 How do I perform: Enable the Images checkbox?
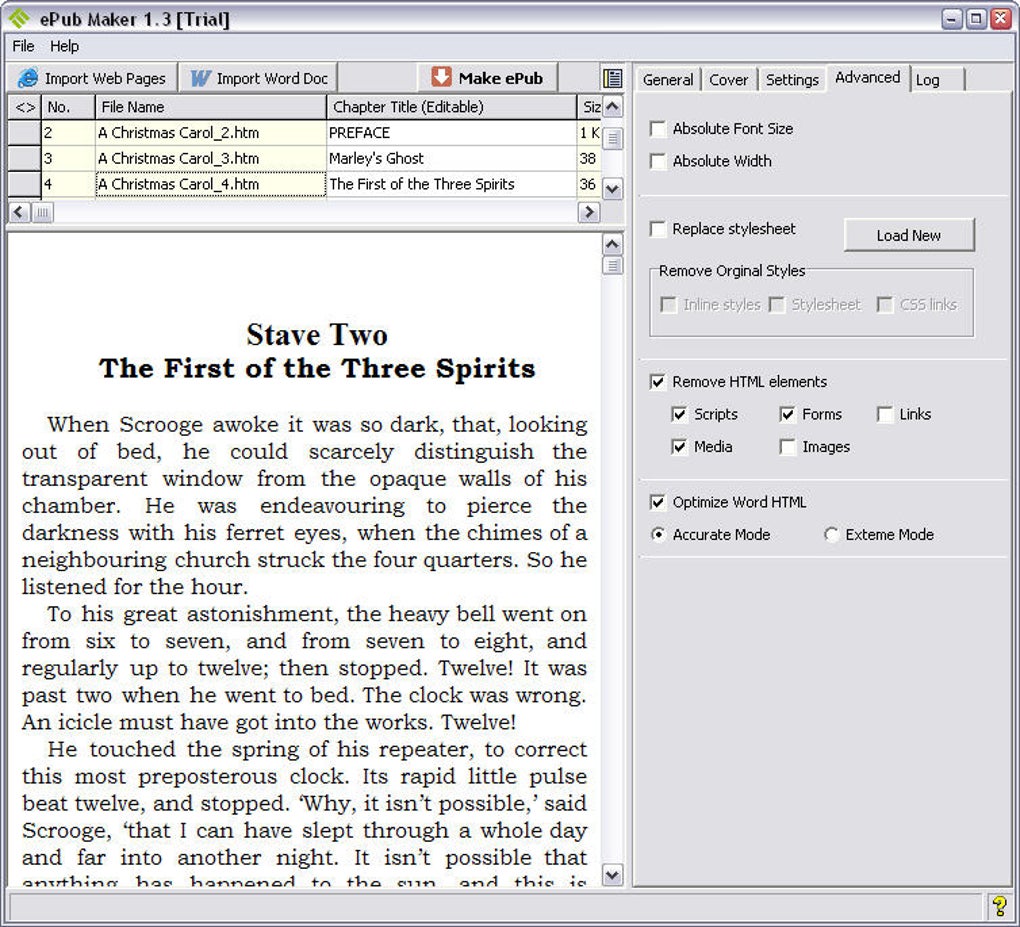787,447
